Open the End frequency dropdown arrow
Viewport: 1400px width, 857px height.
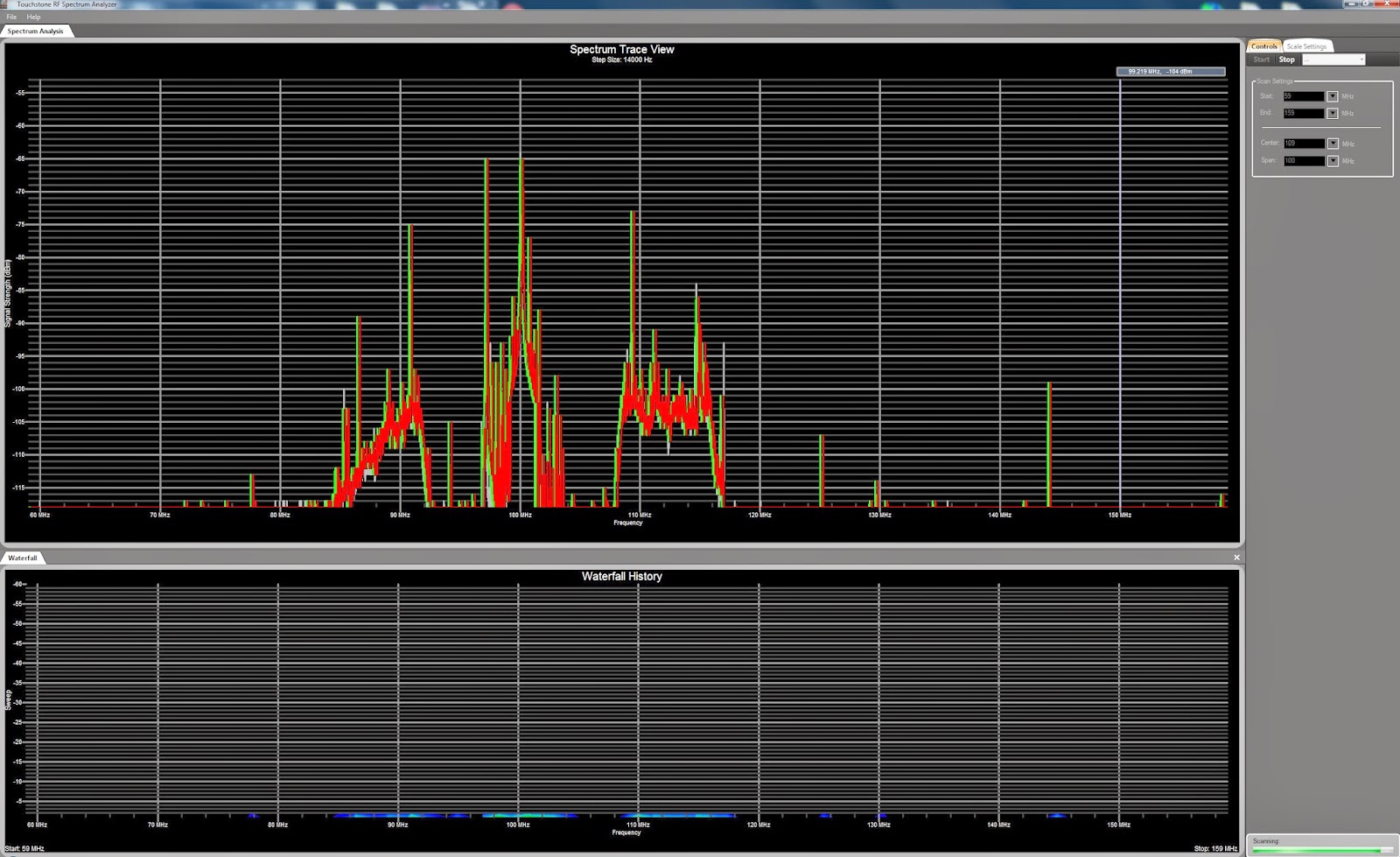1332,113
